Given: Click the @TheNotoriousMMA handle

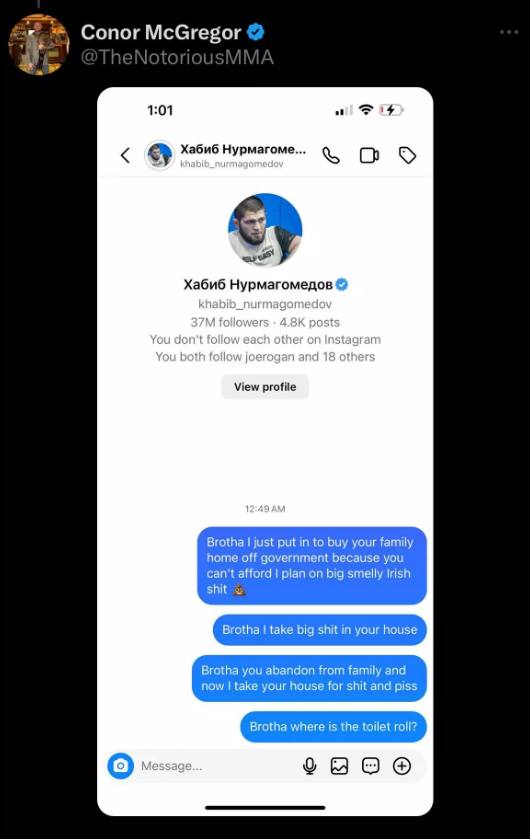Looking at the screenshot, I should (177, 57).
